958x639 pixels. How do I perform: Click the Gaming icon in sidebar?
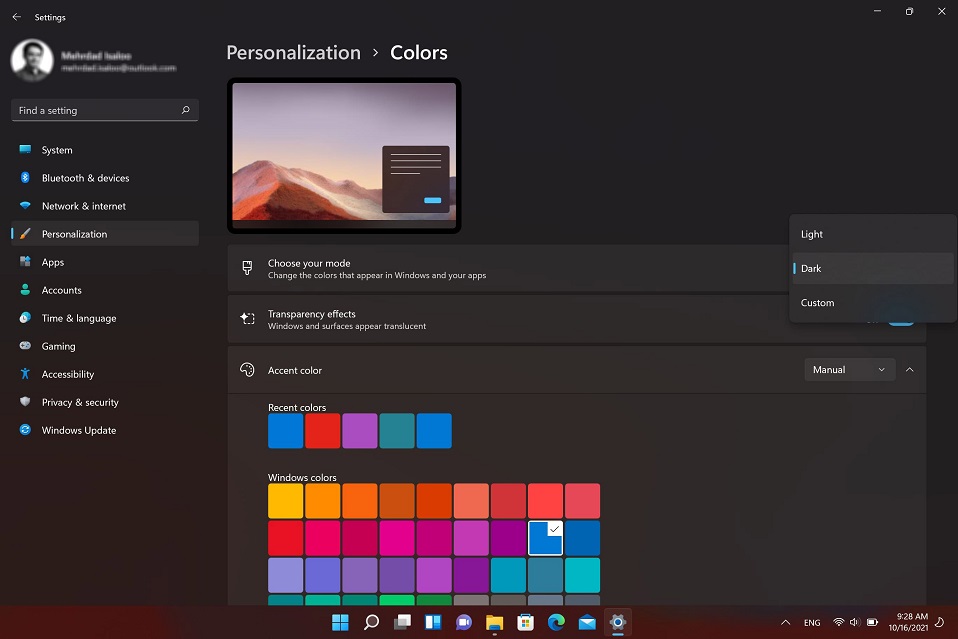tap(25, 346)
